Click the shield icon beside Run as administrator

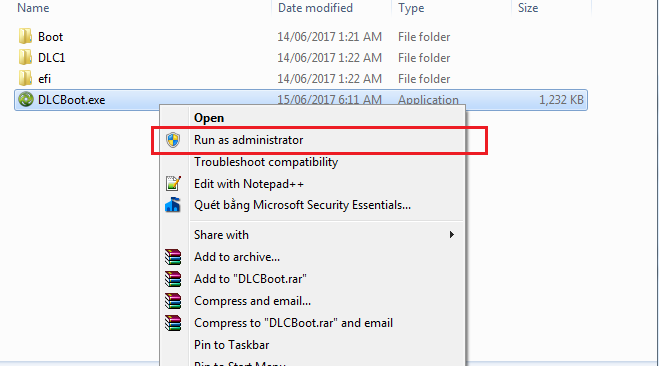point(173,140)
